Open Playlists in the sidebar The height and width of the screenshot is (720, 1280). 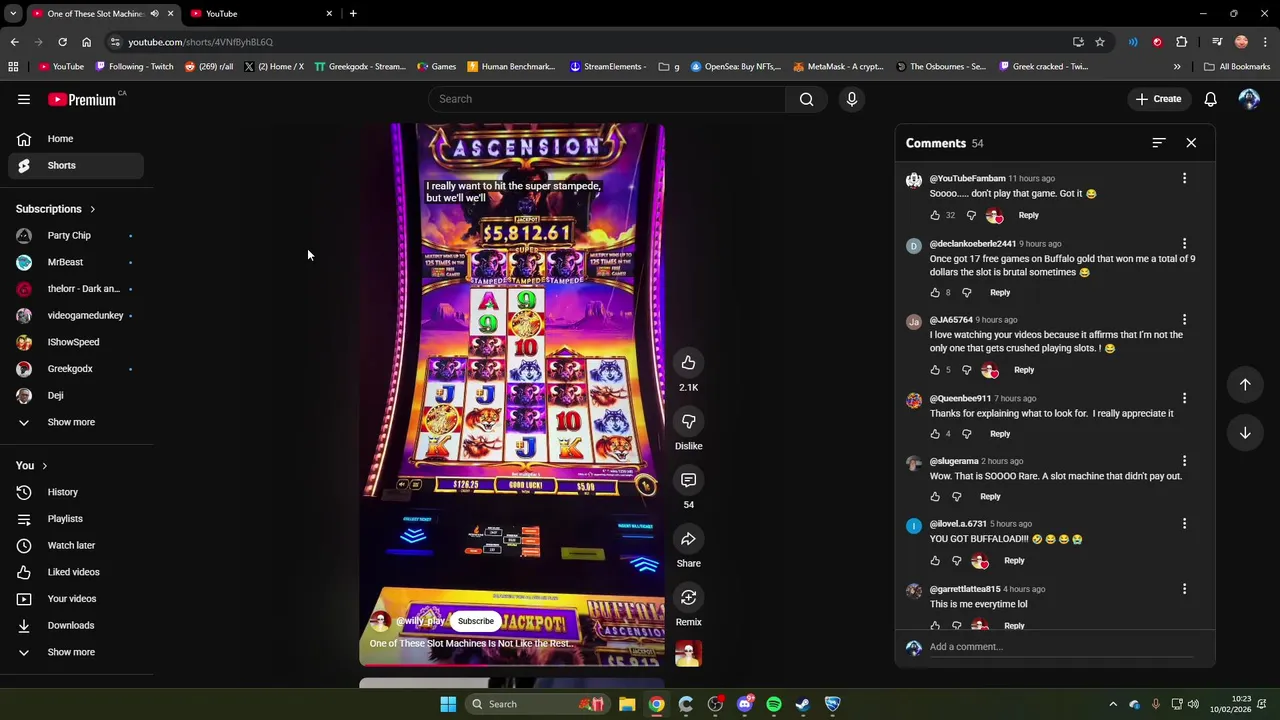(x=76, y=519)
